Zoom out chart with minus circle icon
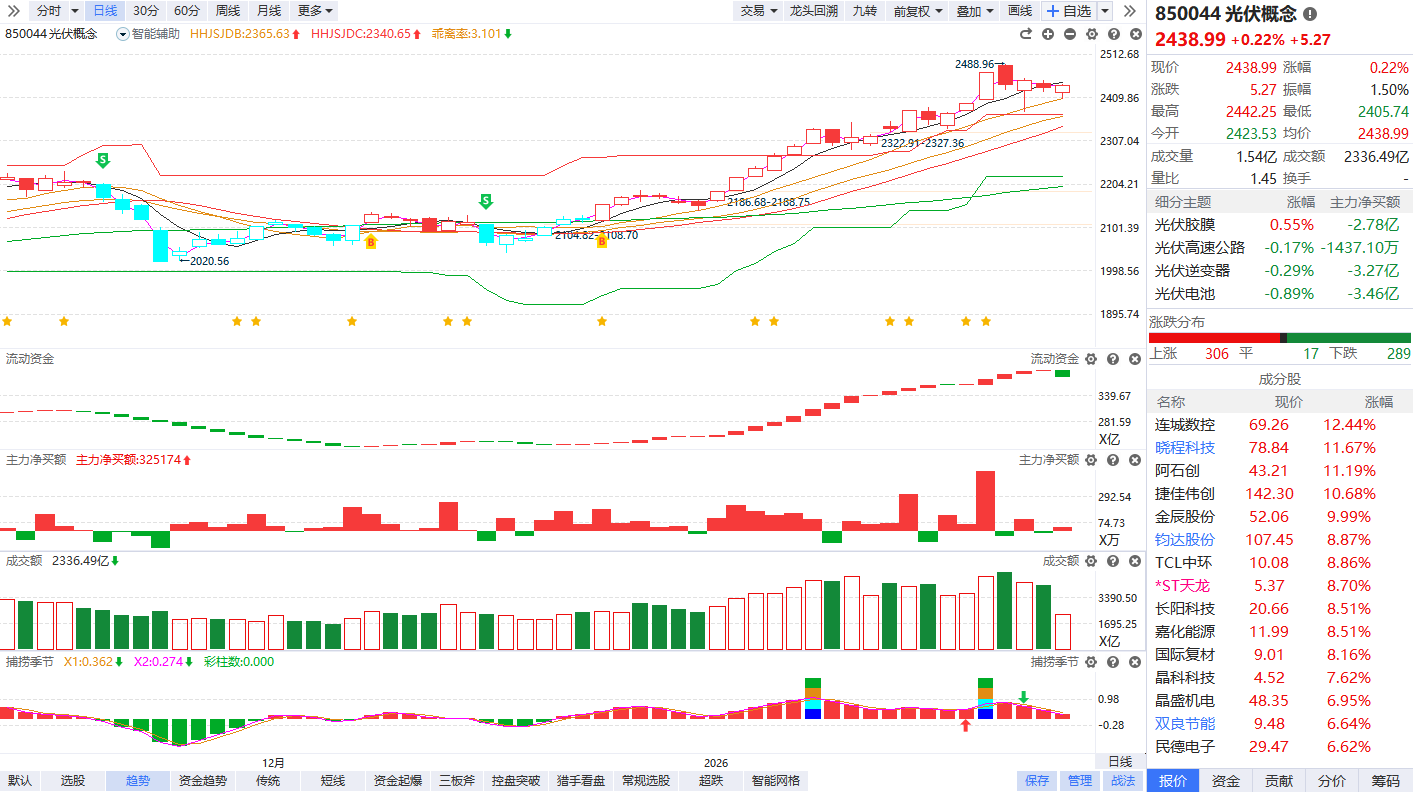This screenshot has height=792, width=1413. (1070, 34)
